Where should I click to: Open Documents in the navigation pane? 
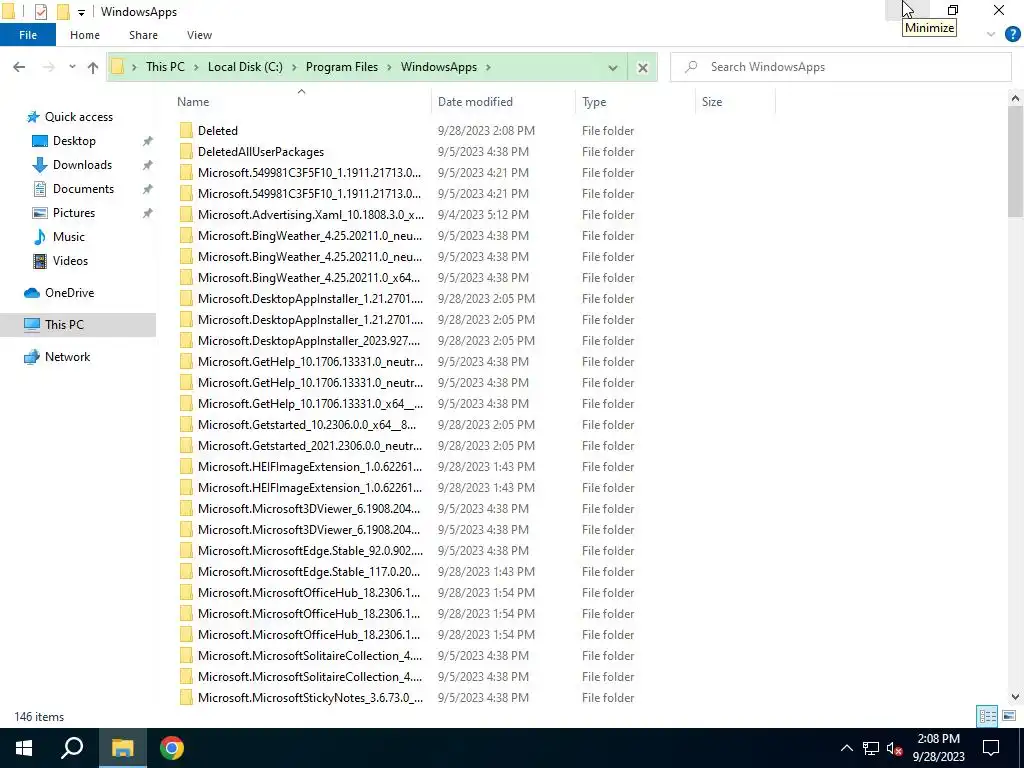point(83,189)
